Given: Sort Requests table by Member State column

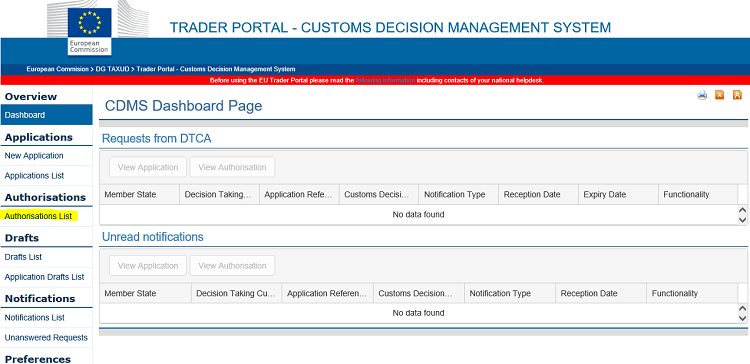Looking at the screenshot, I should tap(140, 195).
